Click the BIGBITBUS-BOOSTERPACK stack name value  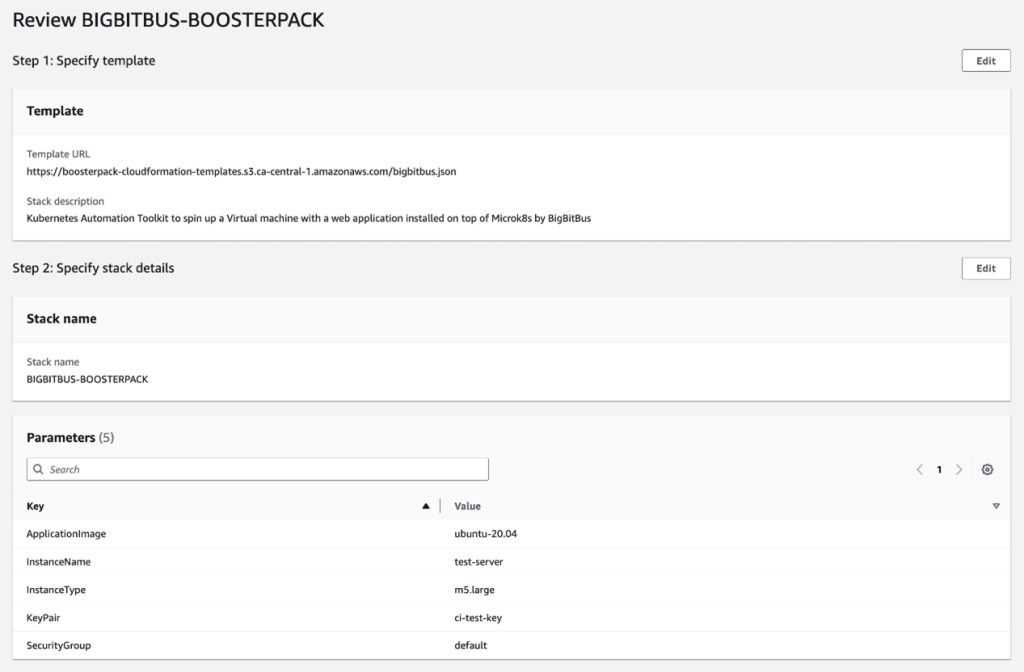click(87, 379)
